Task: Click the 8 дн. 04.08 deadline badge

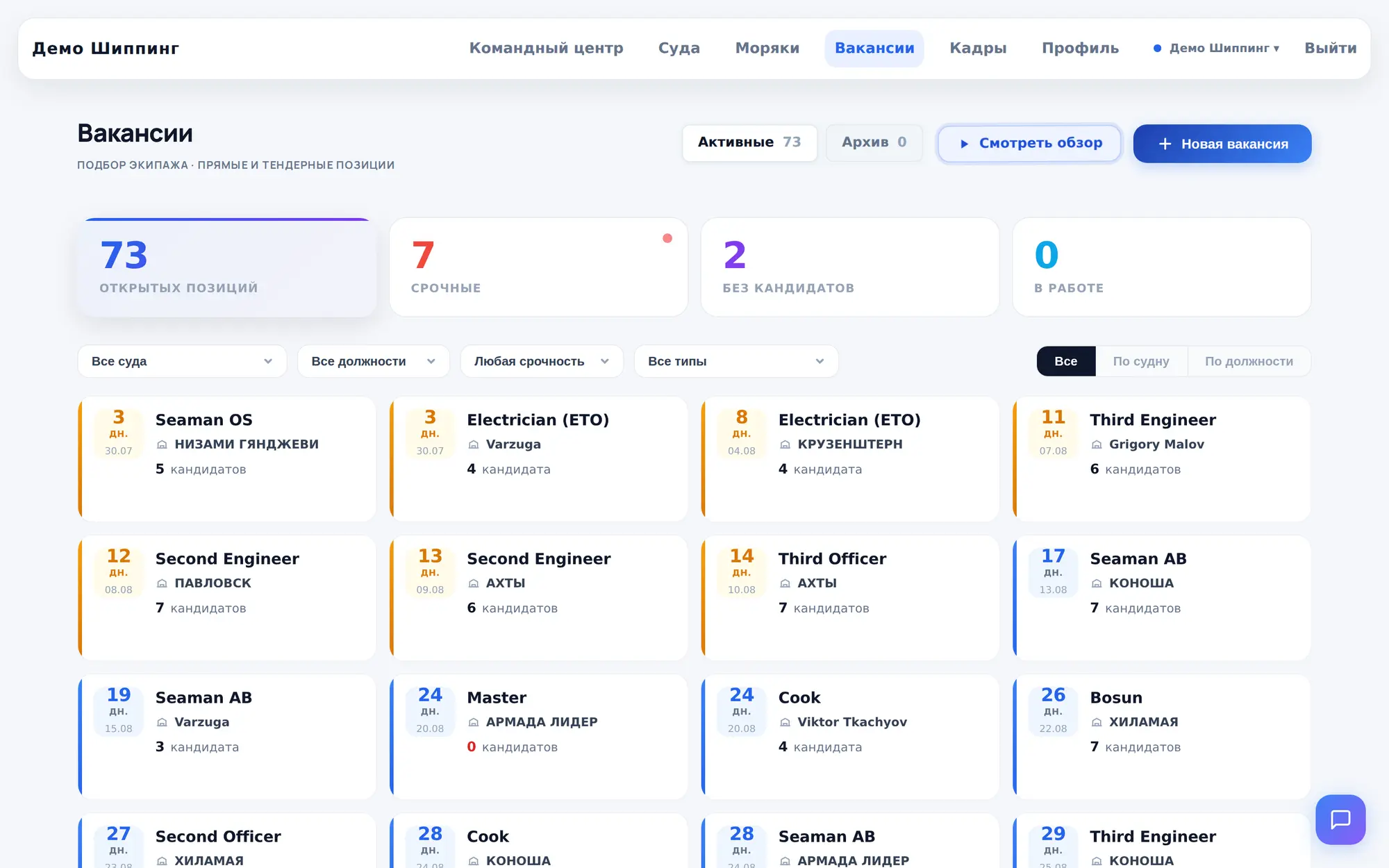Action: point(742,433)
